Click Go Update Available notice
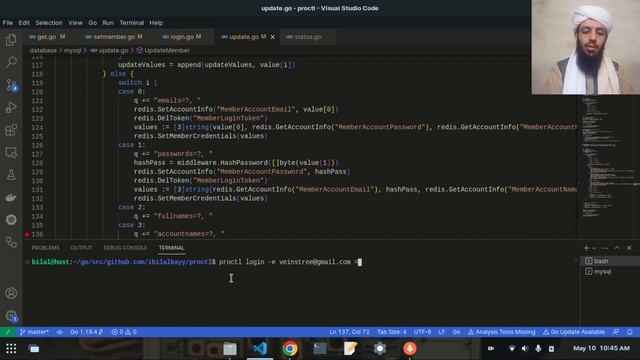This screenshot has height=360, width=640. click(573, 332)
